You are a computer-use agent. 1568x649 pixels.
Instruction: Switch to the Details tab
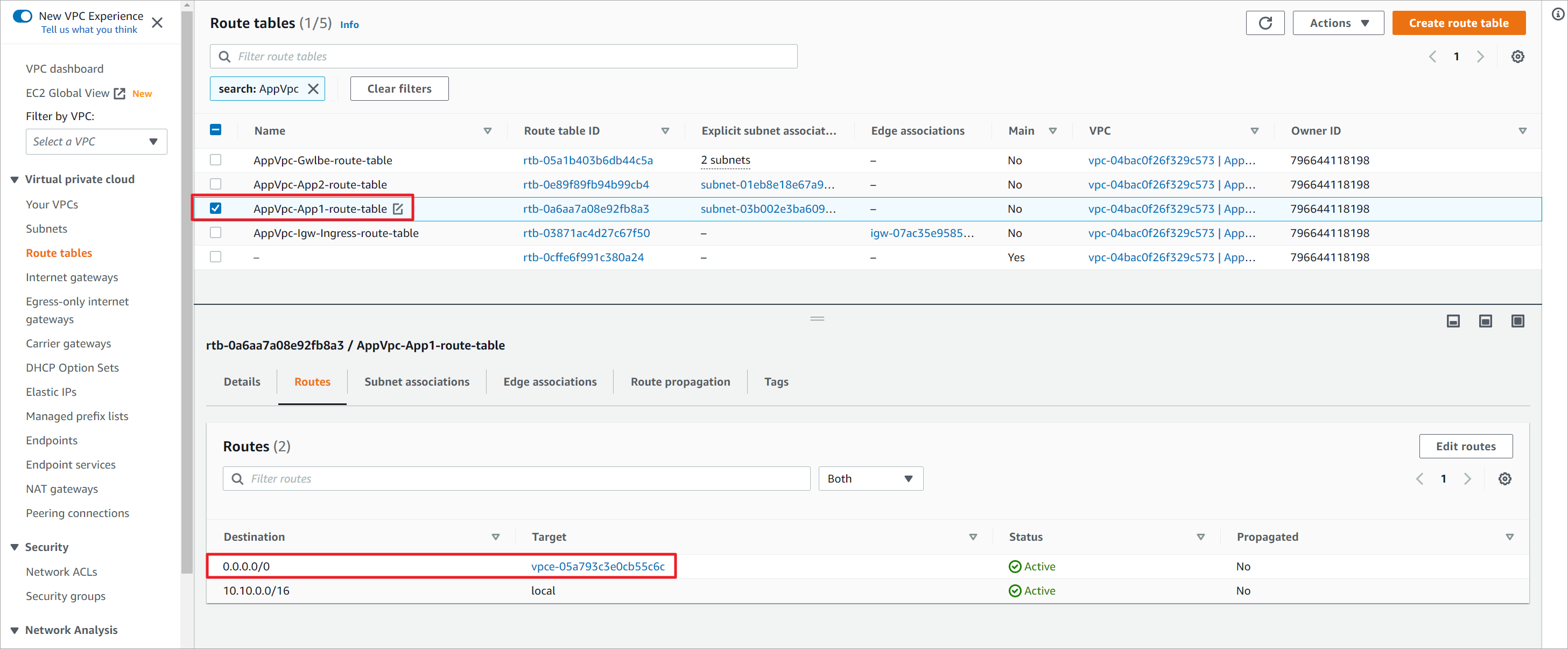tap(242, 382)
